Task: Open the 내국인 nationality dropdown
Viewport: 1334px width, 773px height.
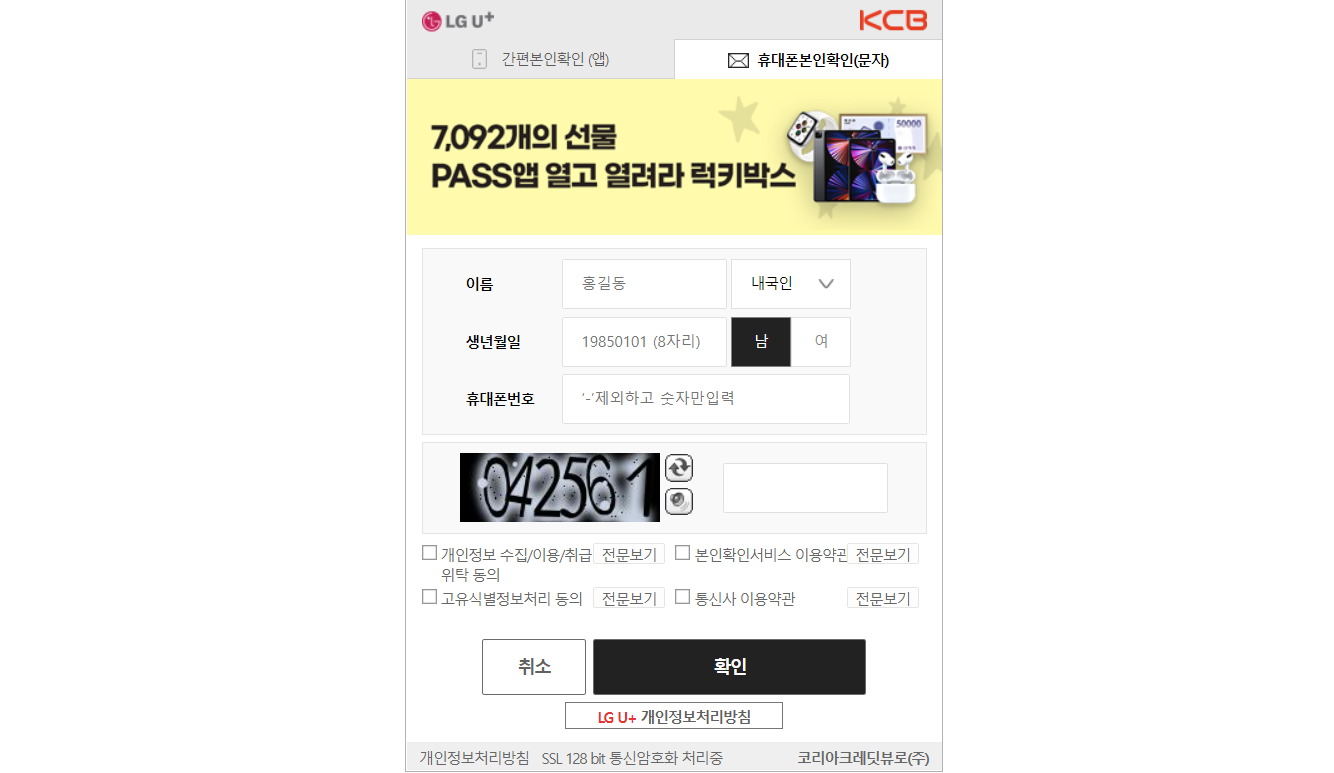Action: (791, 284)
